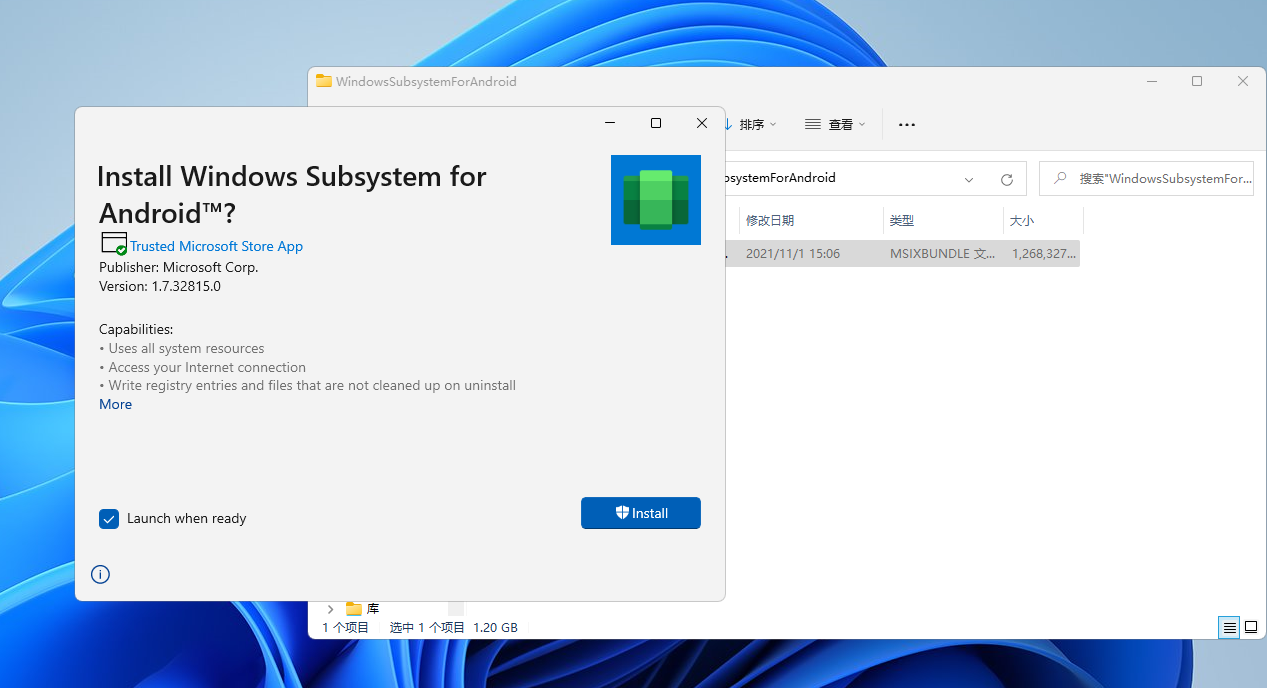Click the Windows Subsystem for Android app logo
This screenshot has height=688, width=1267.
coord(656,200)
